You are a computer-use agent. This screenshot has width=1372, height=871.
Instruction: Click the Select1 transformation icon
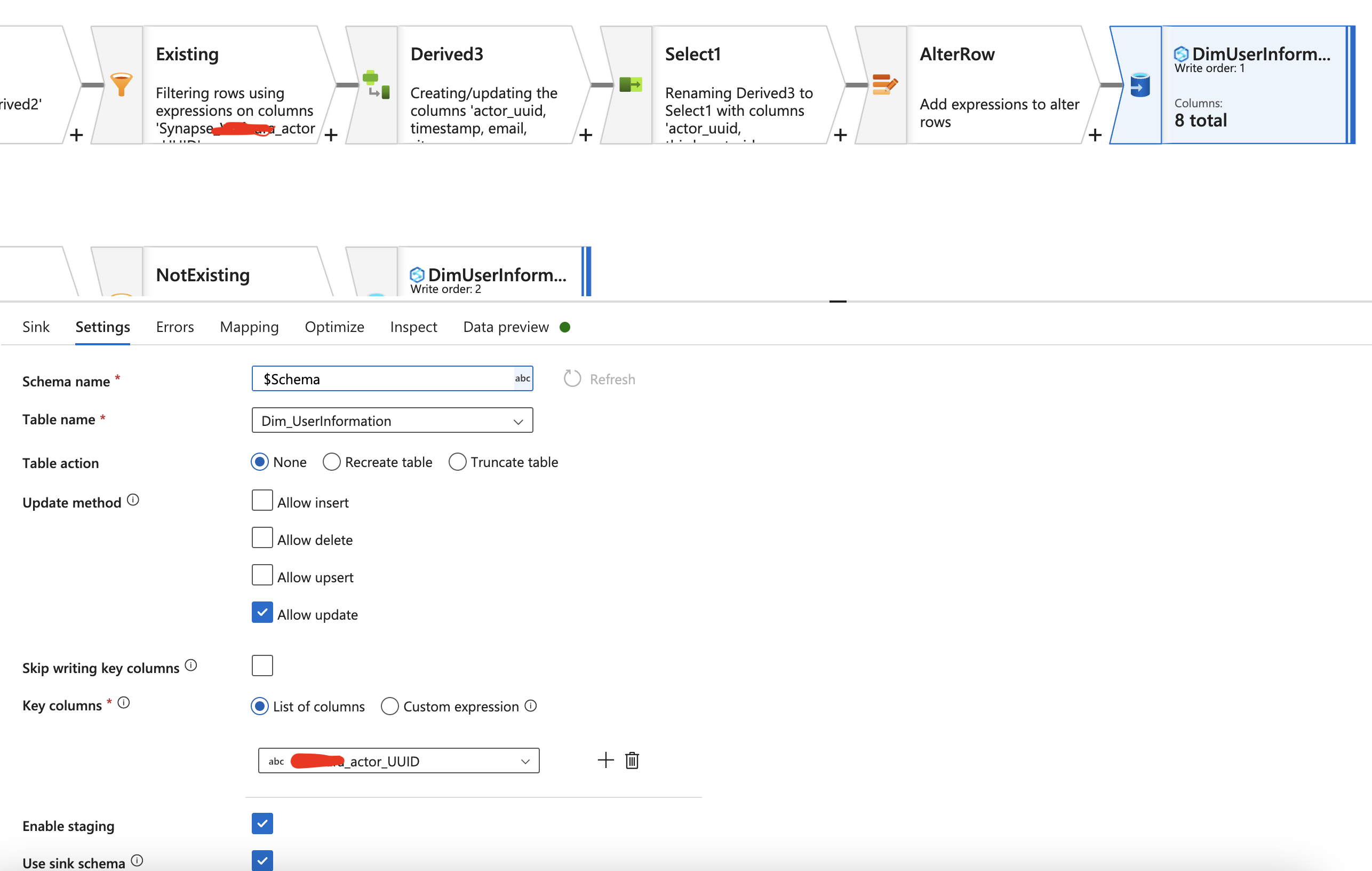pyautogui.click(x=630, y=84)
